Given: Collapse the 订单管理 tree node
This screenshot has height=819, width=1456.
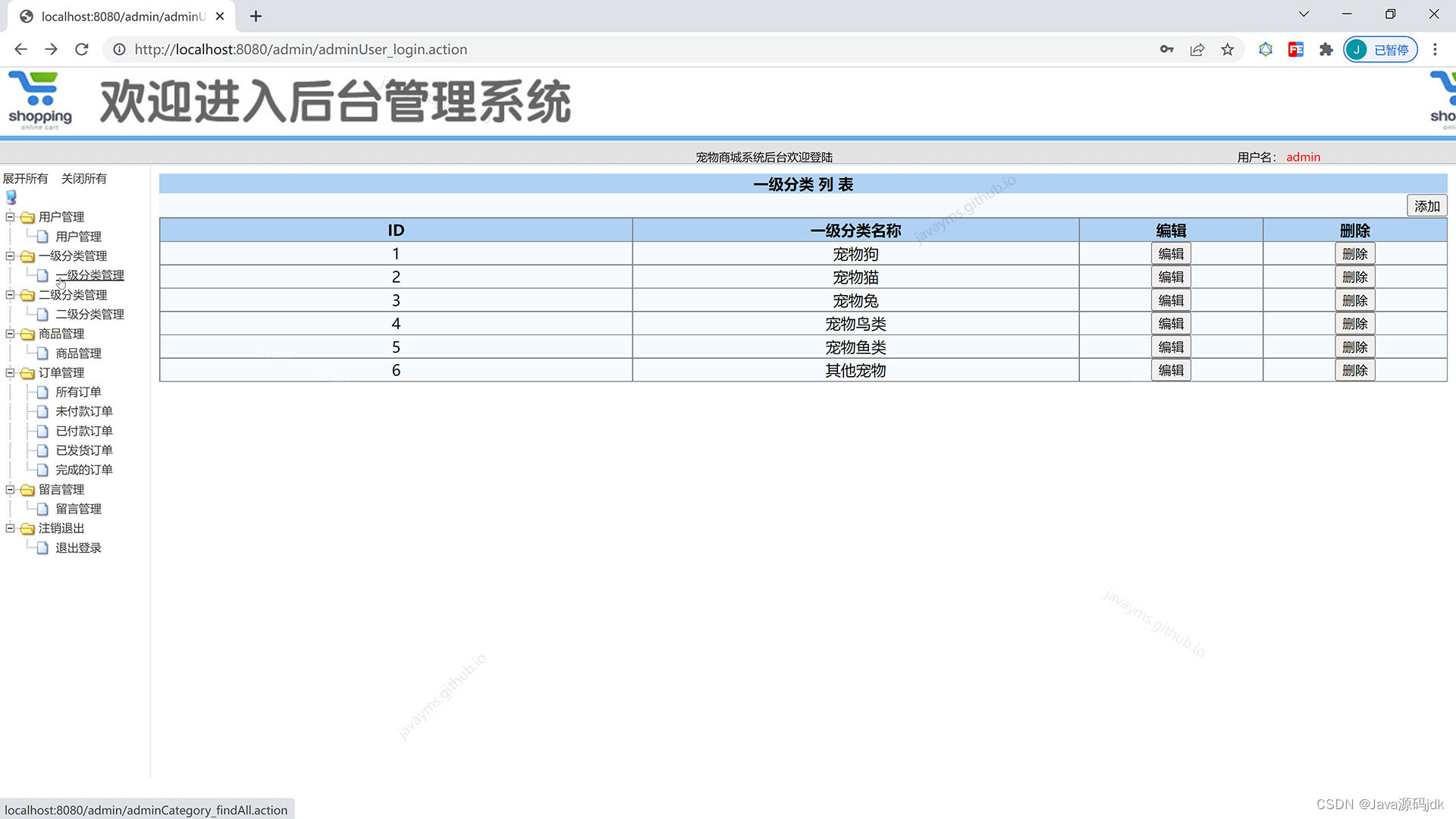Looking at the screenshot, I should tap(11, 372).
